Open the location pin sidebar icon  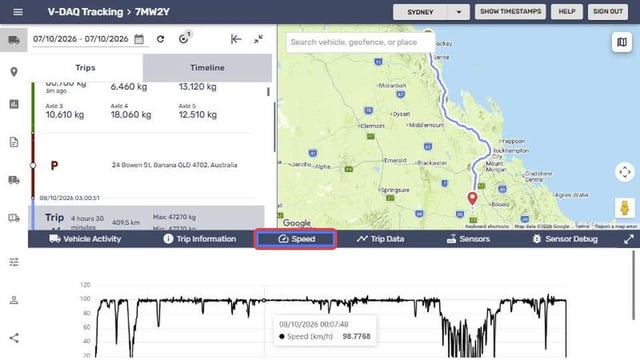14,72
